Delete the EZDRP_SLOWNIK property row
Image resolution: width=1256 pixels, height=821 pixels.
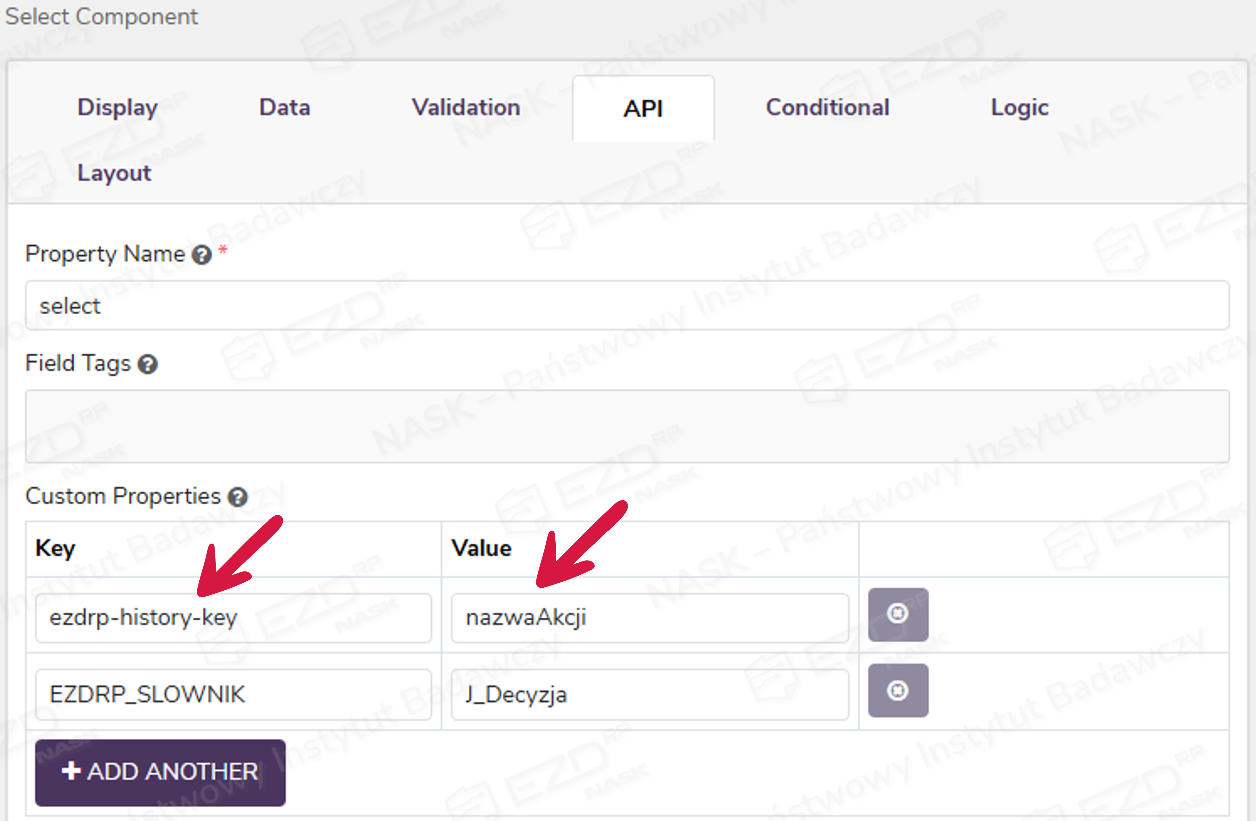(x=897, y=691)
